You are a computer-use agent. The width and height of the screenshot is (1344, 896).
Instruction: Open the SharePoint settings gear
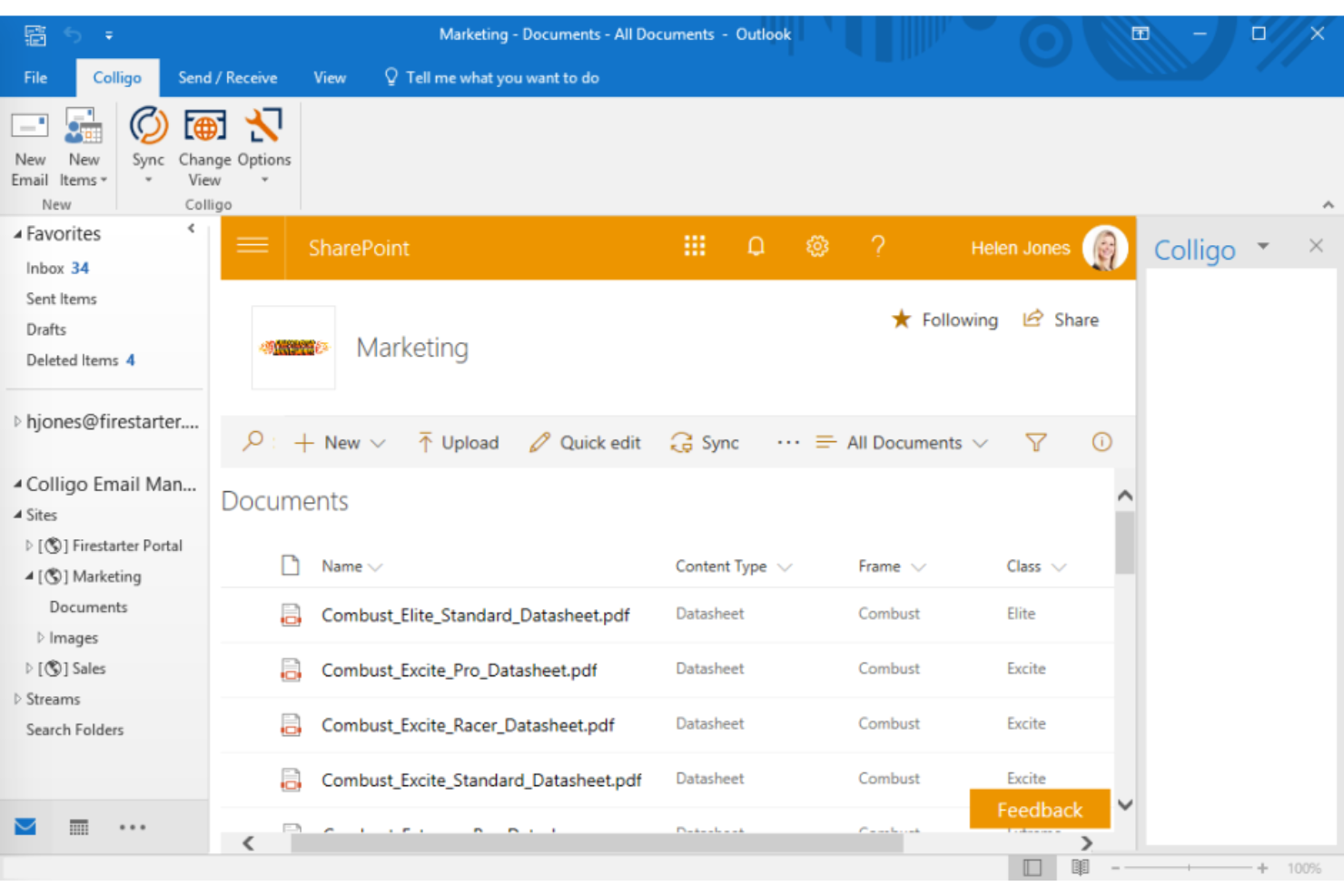817,246
